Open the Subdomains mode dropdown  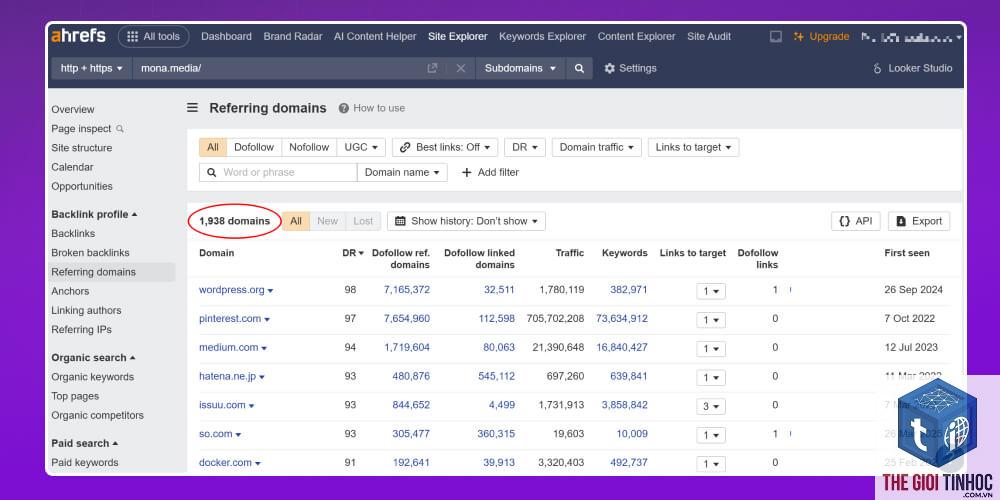tap(520, 68)
